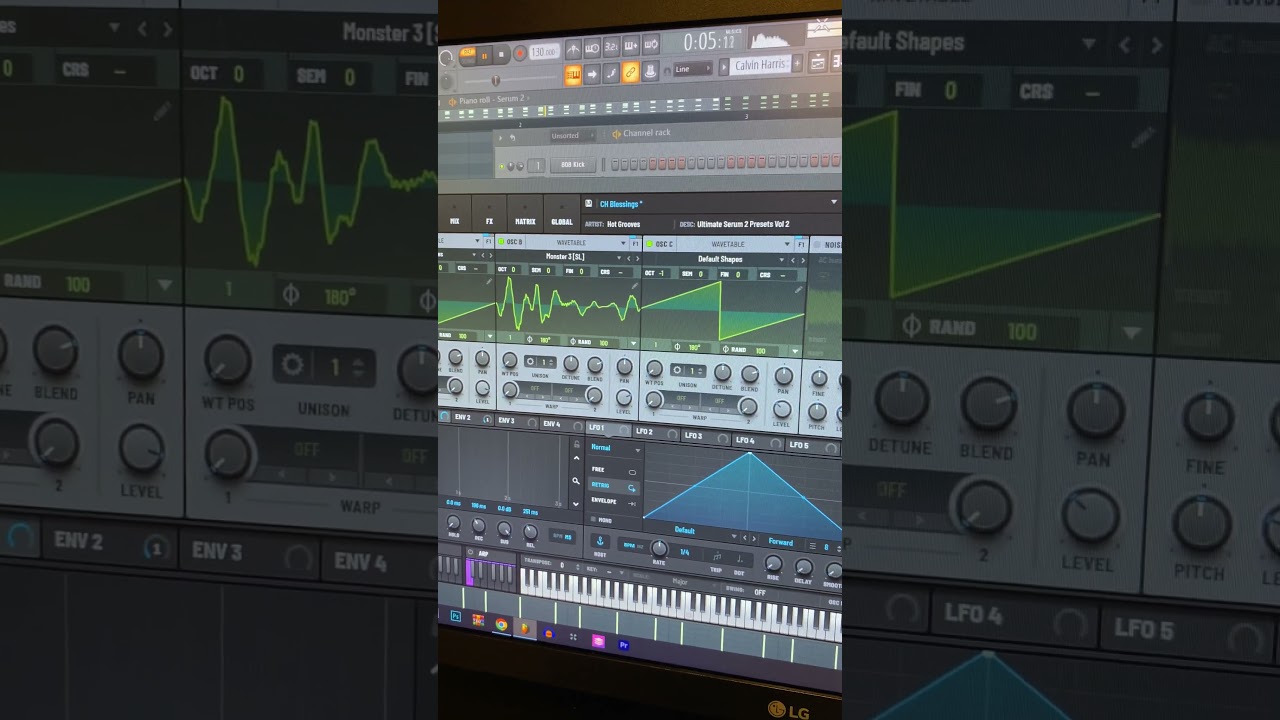Toggle LFO TRIP triplet icon
The image size is (1280, 720).
[717, 556]
